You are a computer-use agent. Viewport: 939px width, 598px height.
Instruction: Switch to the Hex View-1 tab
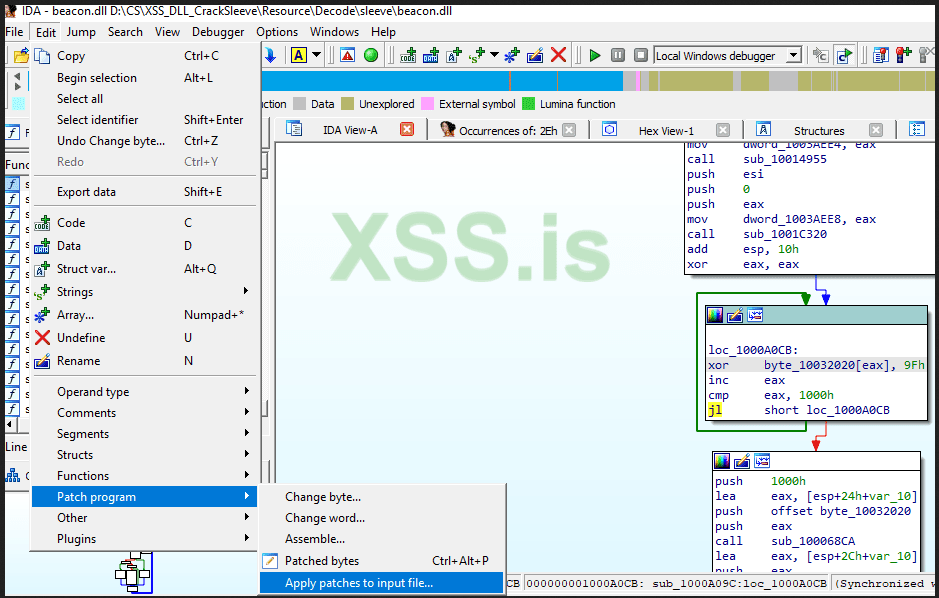tap(666, 130)
